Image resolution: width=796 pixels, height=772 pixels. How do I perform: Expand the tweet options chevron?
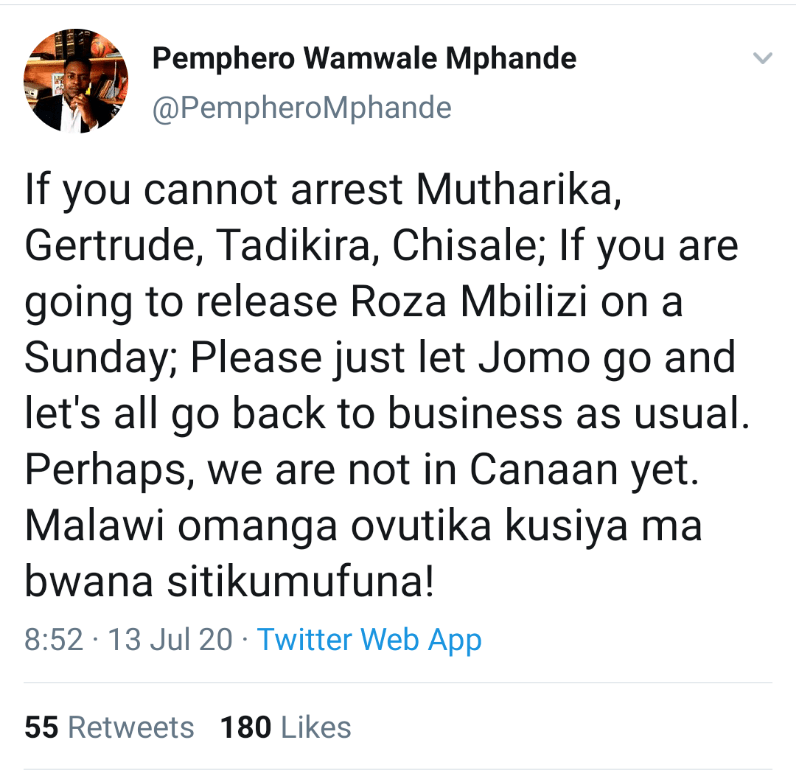coord(762,59)
